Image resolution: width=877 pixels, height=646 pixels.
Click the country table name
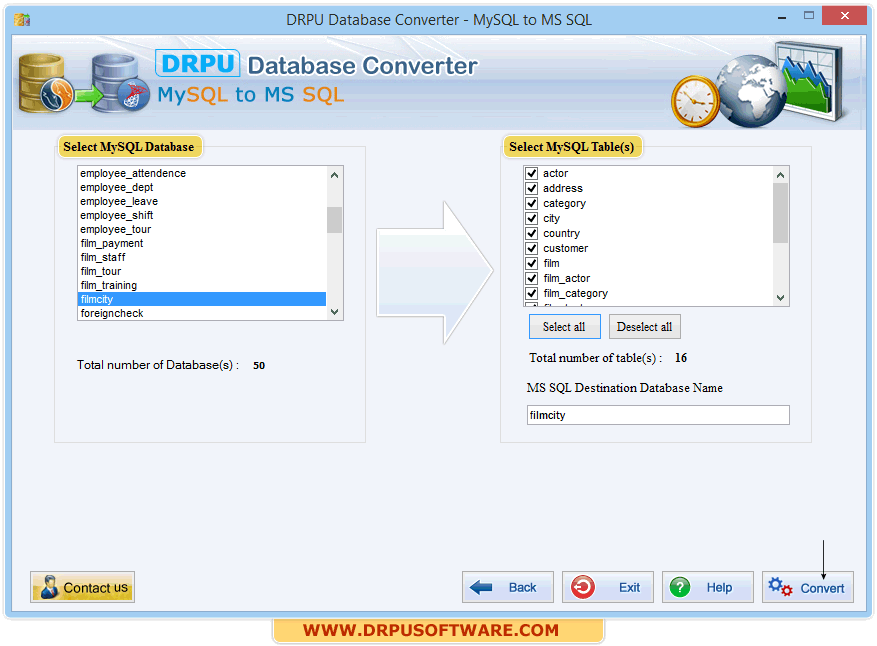562,233
